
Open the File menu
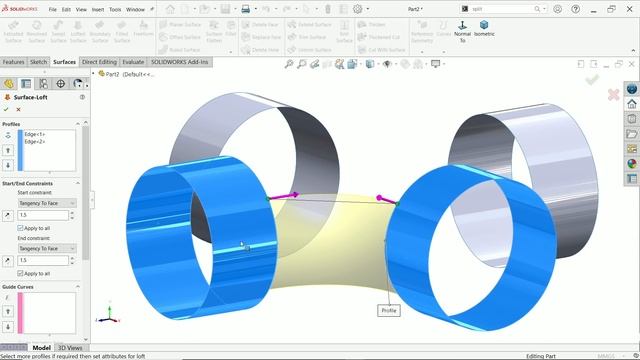53,9
